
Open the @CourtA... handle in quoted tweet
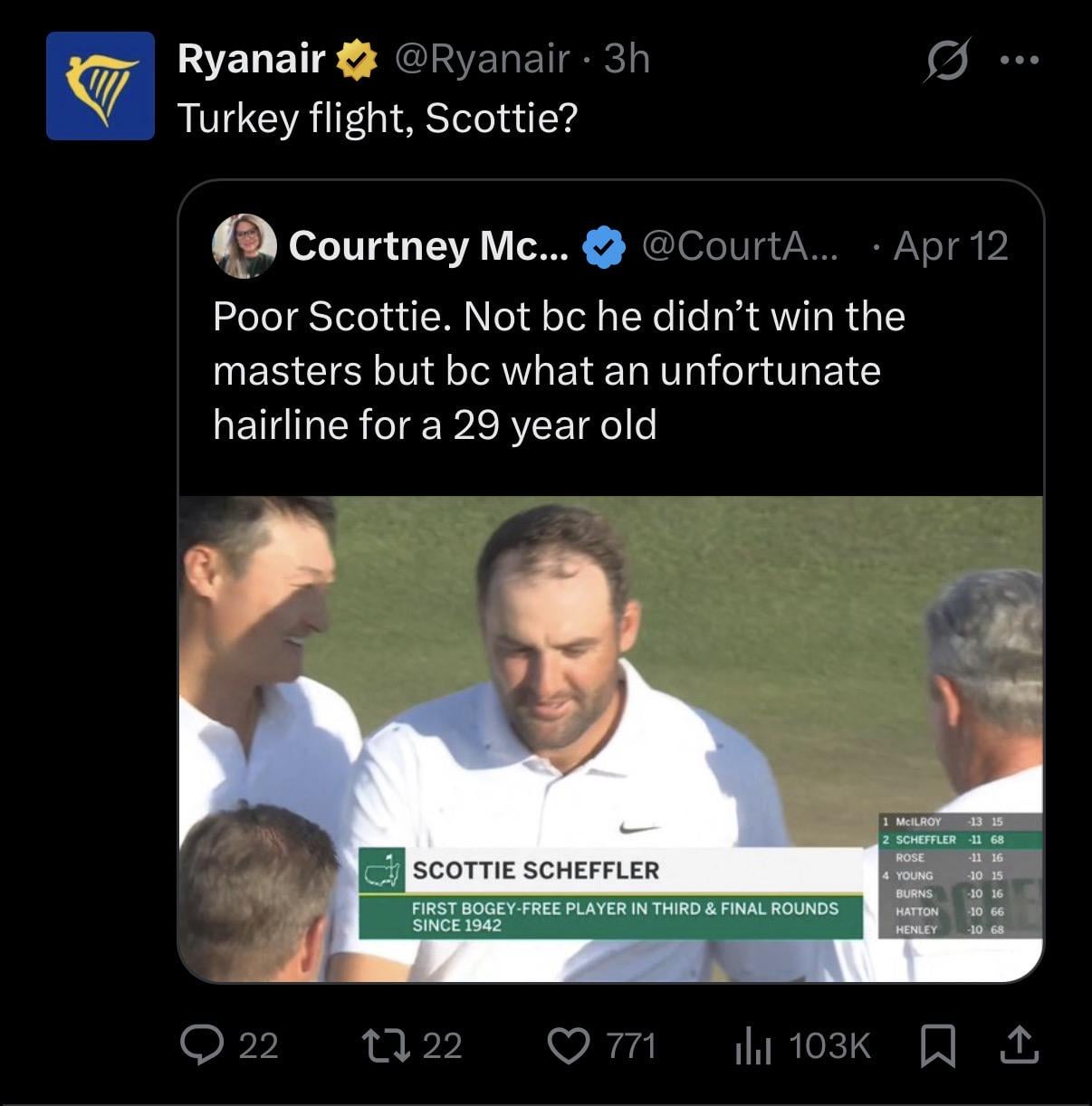pos(740,246)
